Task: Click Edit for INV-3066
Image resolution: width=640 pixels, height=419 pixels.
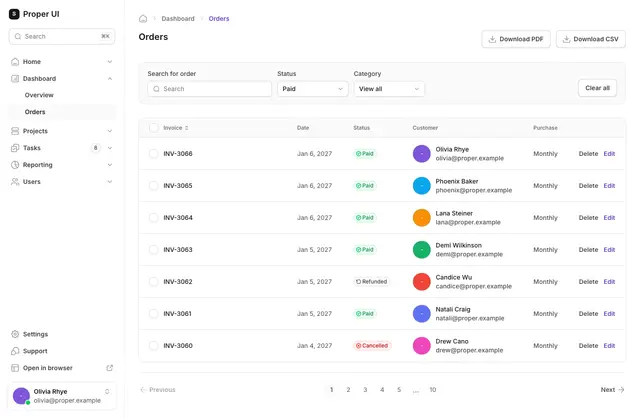Action: (609, 154)
